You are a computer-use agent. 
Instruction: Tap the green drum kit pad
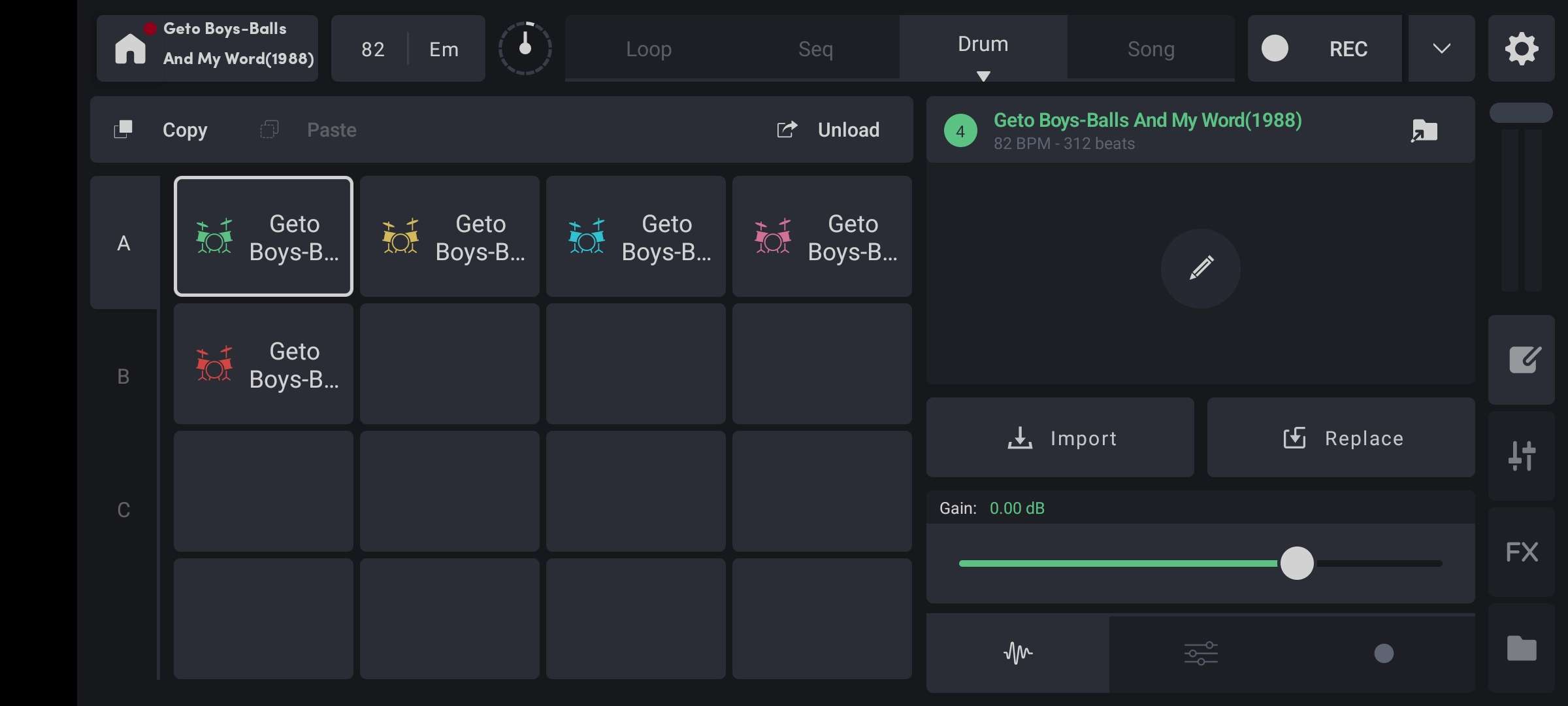coord(263,236)
